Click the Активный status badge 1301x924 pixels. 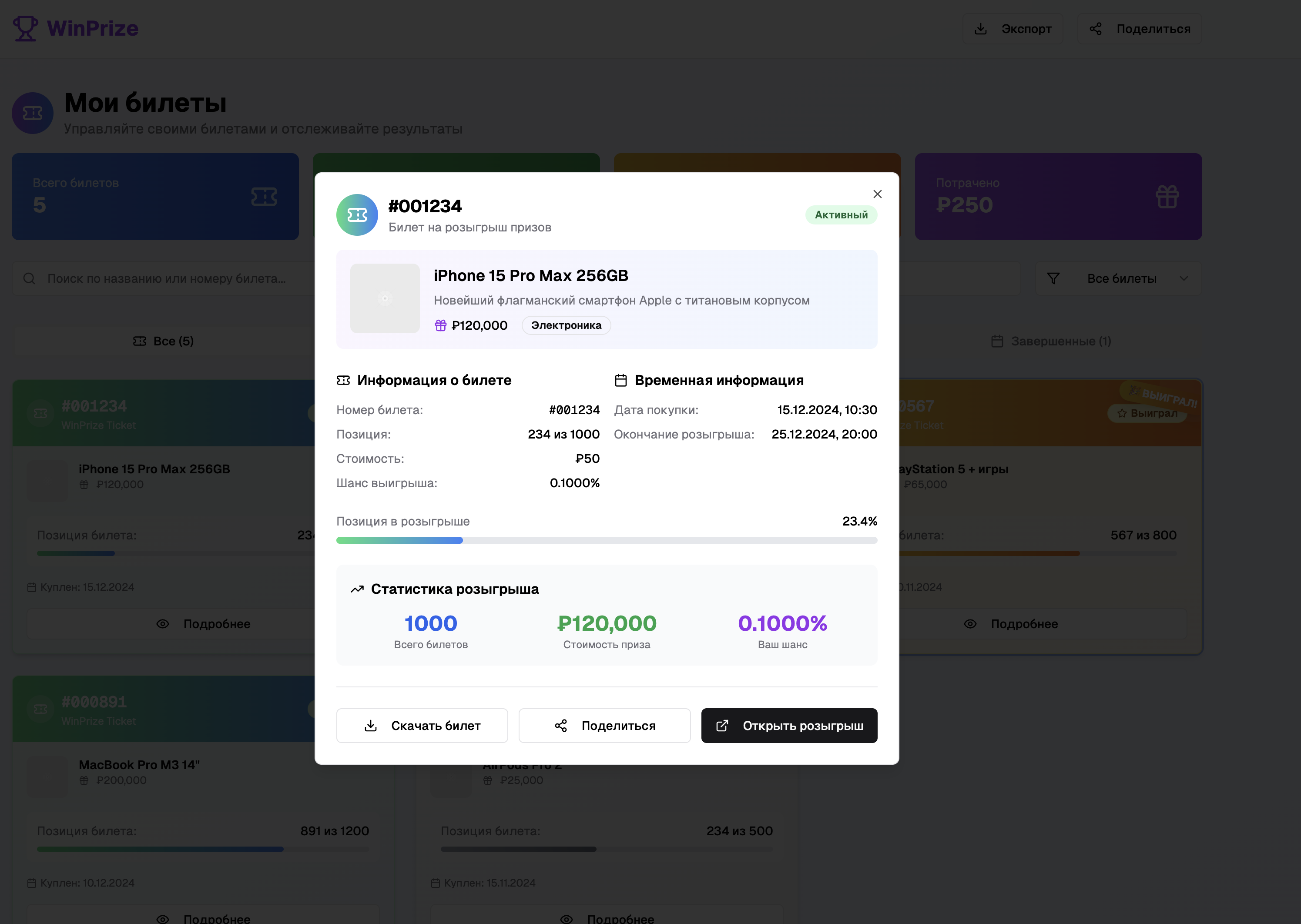point(841,215)
